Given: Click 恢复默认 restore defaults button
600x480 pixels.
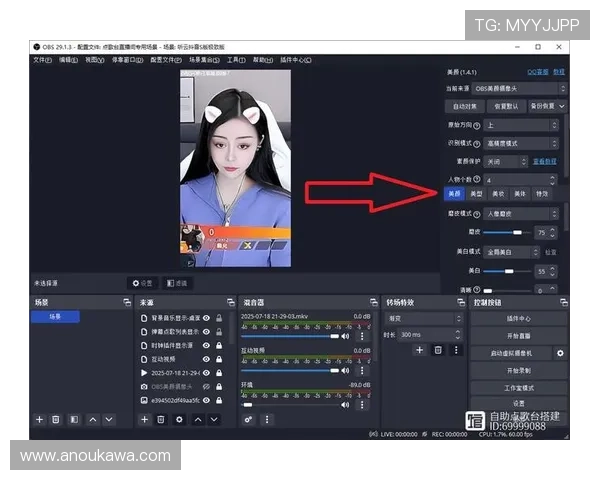Looking at the screenshot, I should (506, 106).
